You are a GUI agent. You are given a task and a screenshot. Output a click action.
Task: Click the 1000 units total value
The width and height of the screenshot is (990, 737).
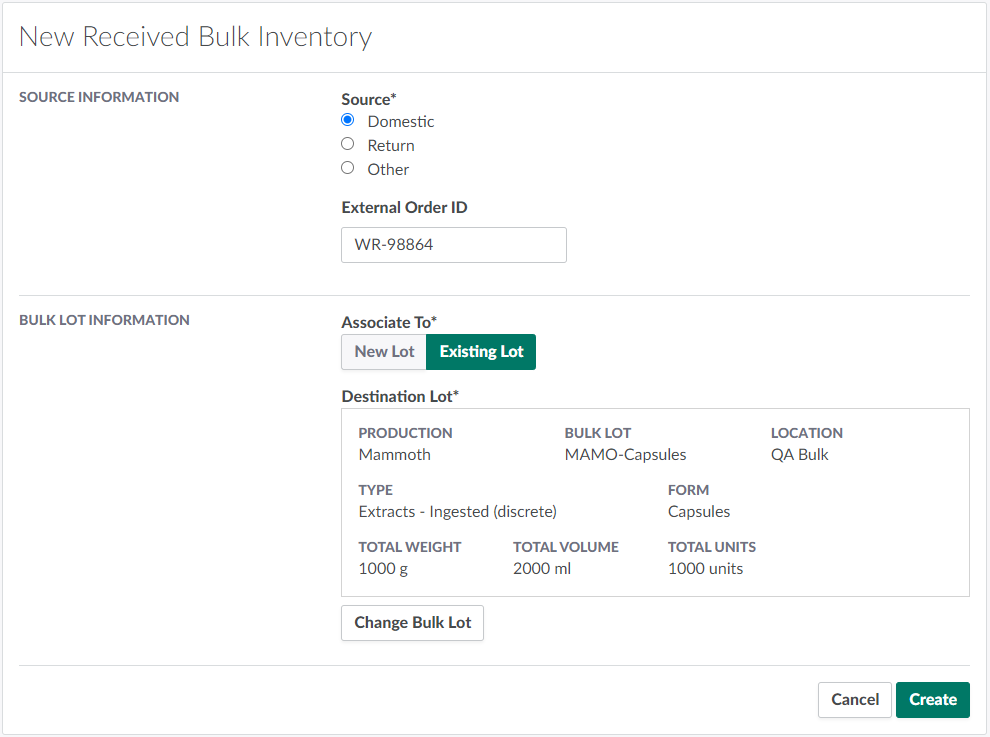pos(705,569)
